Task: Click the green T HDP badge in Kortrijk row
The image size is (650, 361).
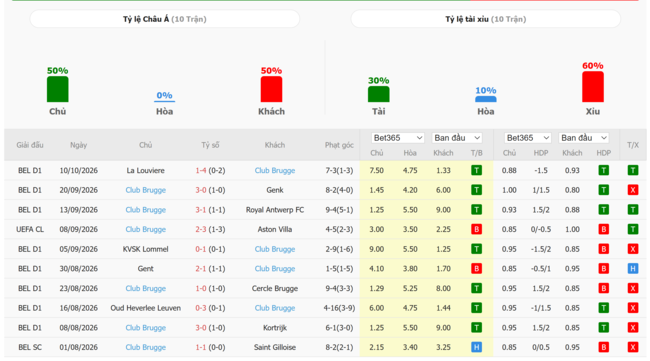Action: pos(604,327)
